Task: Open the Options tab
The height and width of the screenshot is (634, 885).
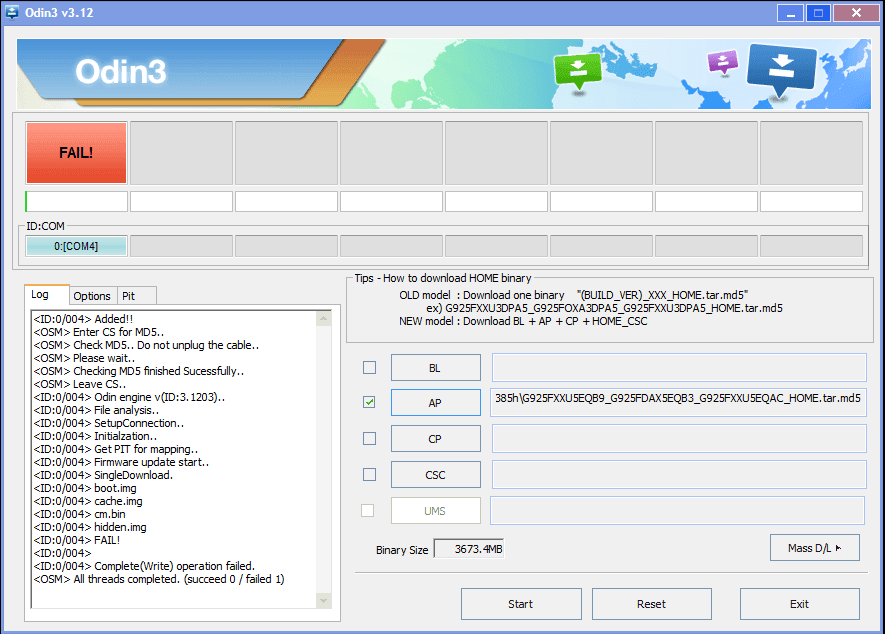Action: 92,296
